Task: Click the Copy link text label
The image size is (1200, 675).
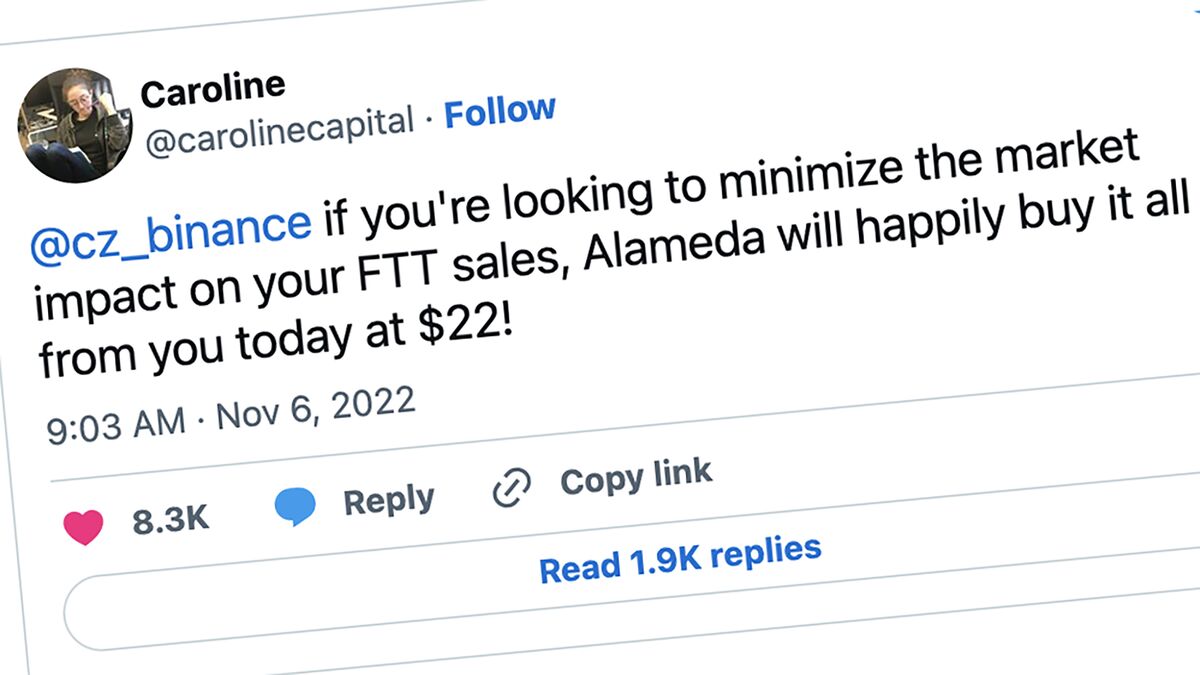Action: click(636, 477)
